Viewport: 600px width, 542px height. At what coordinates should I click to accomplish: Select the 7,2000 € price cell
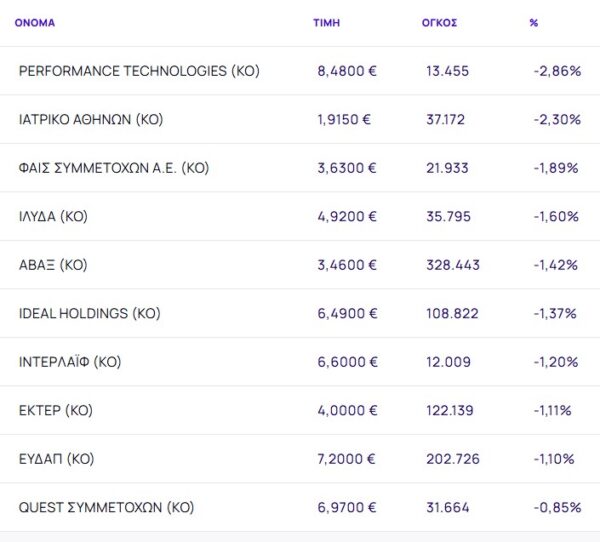(x=346, y=459)
